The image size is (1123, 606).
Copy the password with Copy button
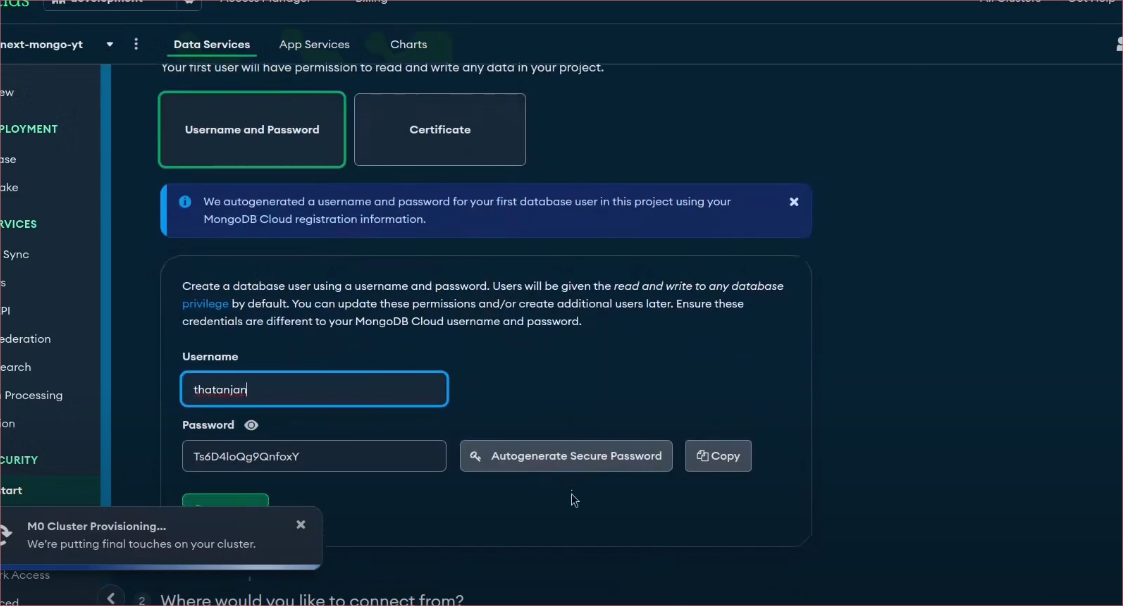click(x=718, y=456)
